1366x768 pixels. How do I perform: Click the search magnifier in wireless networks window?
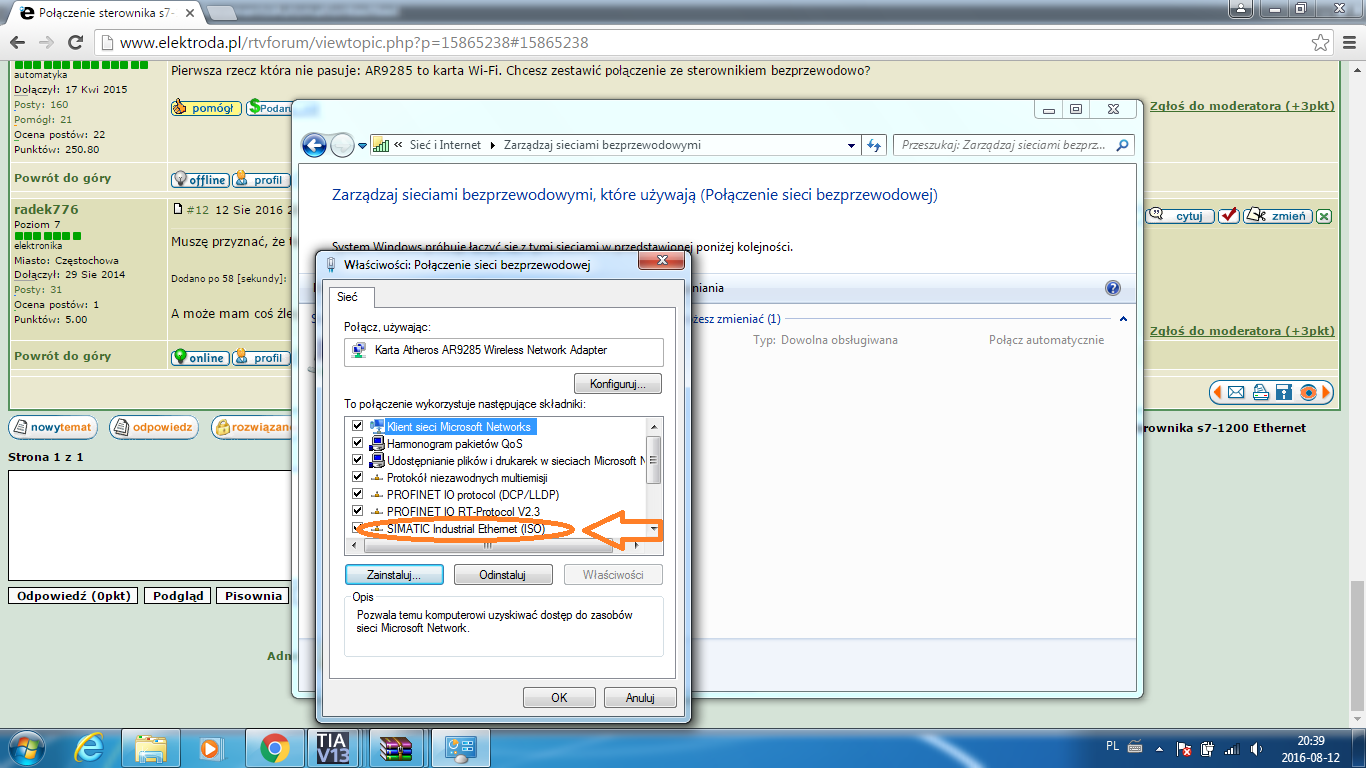click(x=1123, y=145)
